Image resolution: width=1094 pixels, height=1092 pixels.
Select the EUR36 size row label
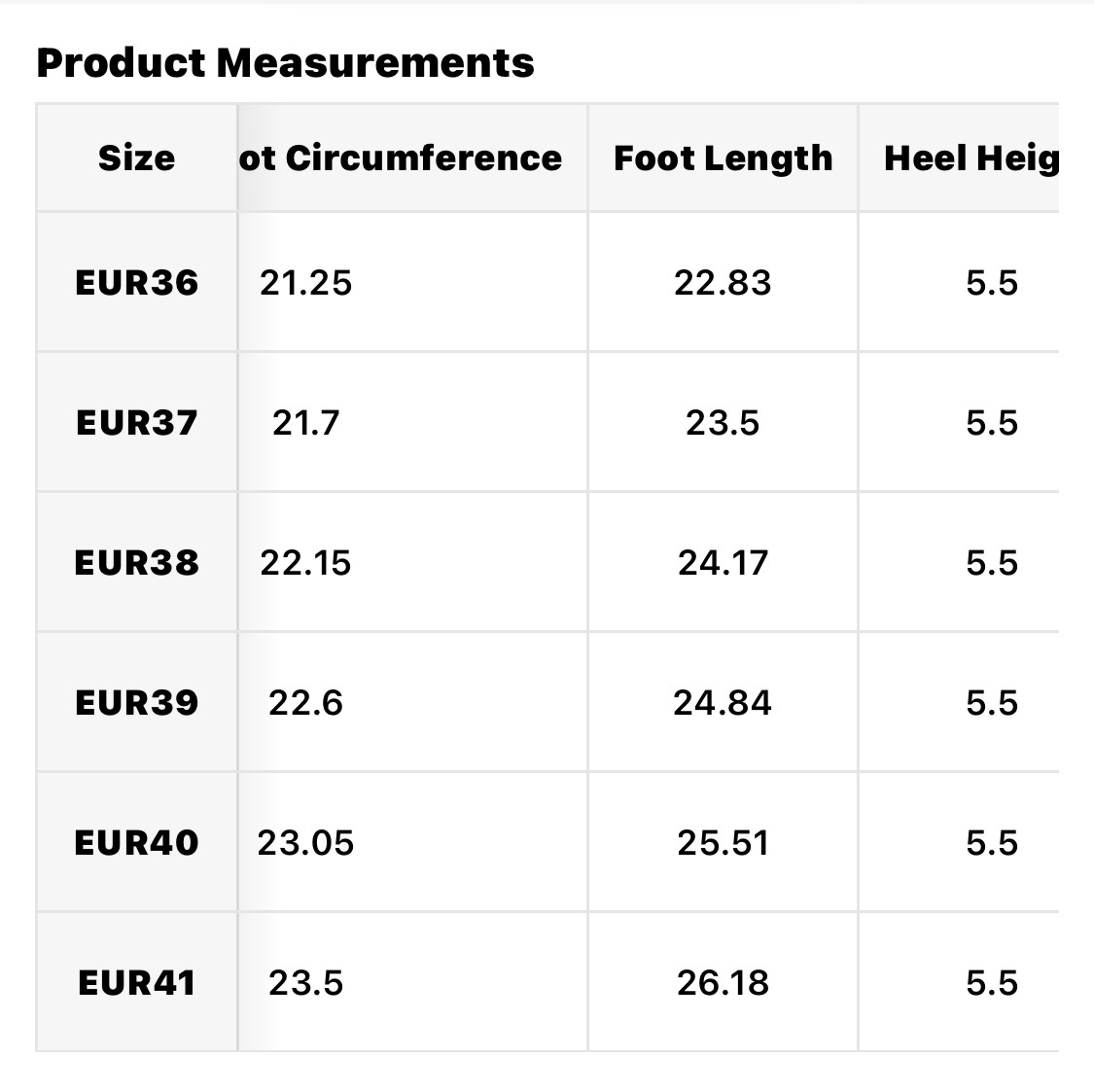coord(136,283)
